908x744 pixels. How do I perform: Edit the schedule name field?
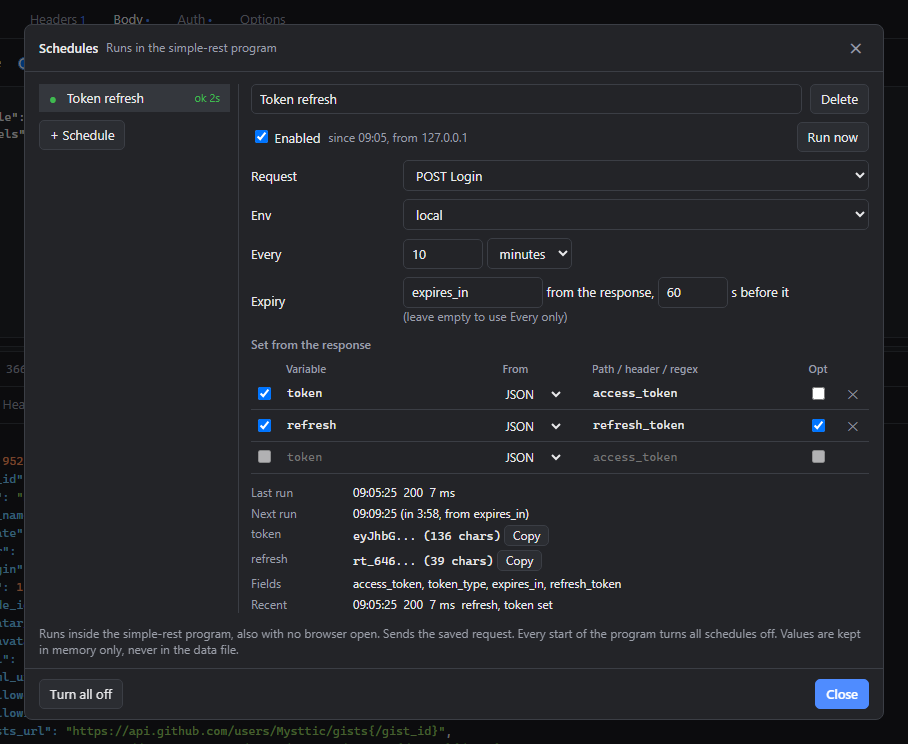click(526, 99)
